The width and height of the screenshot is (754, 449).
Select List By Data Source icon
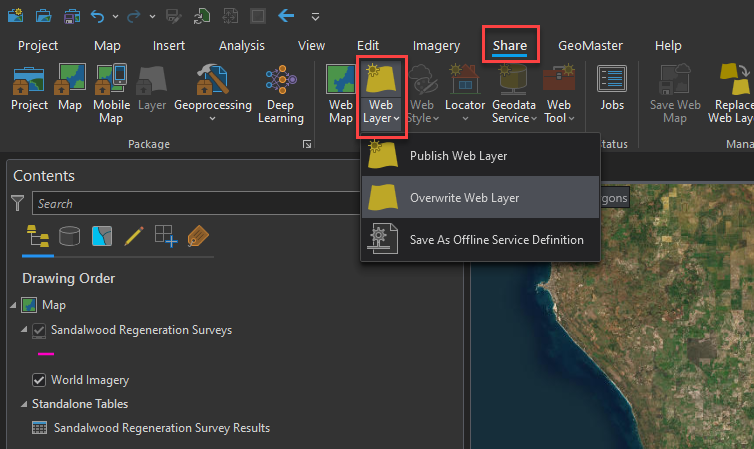point(70,236)
